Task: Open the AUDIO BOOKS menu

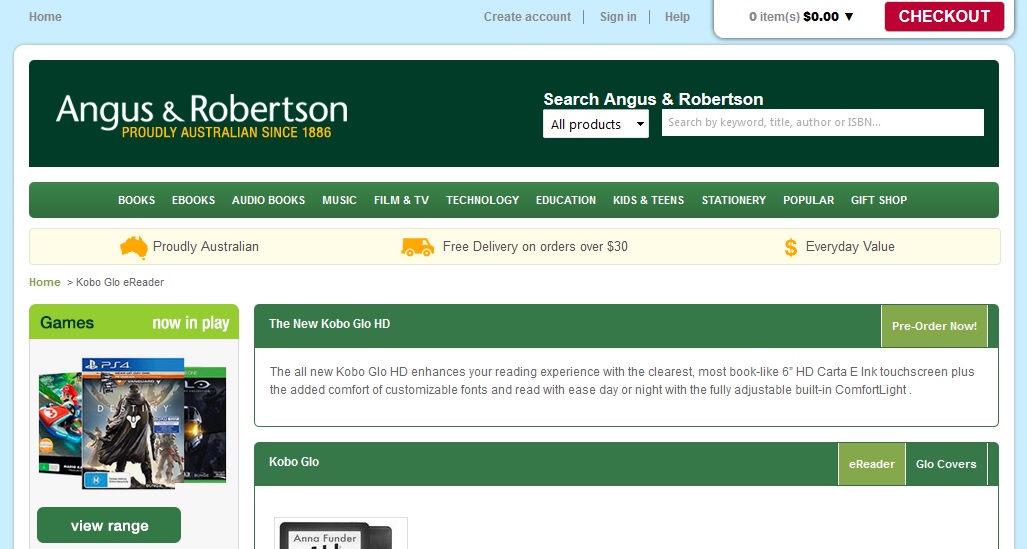Action: (x=269, y=200)
